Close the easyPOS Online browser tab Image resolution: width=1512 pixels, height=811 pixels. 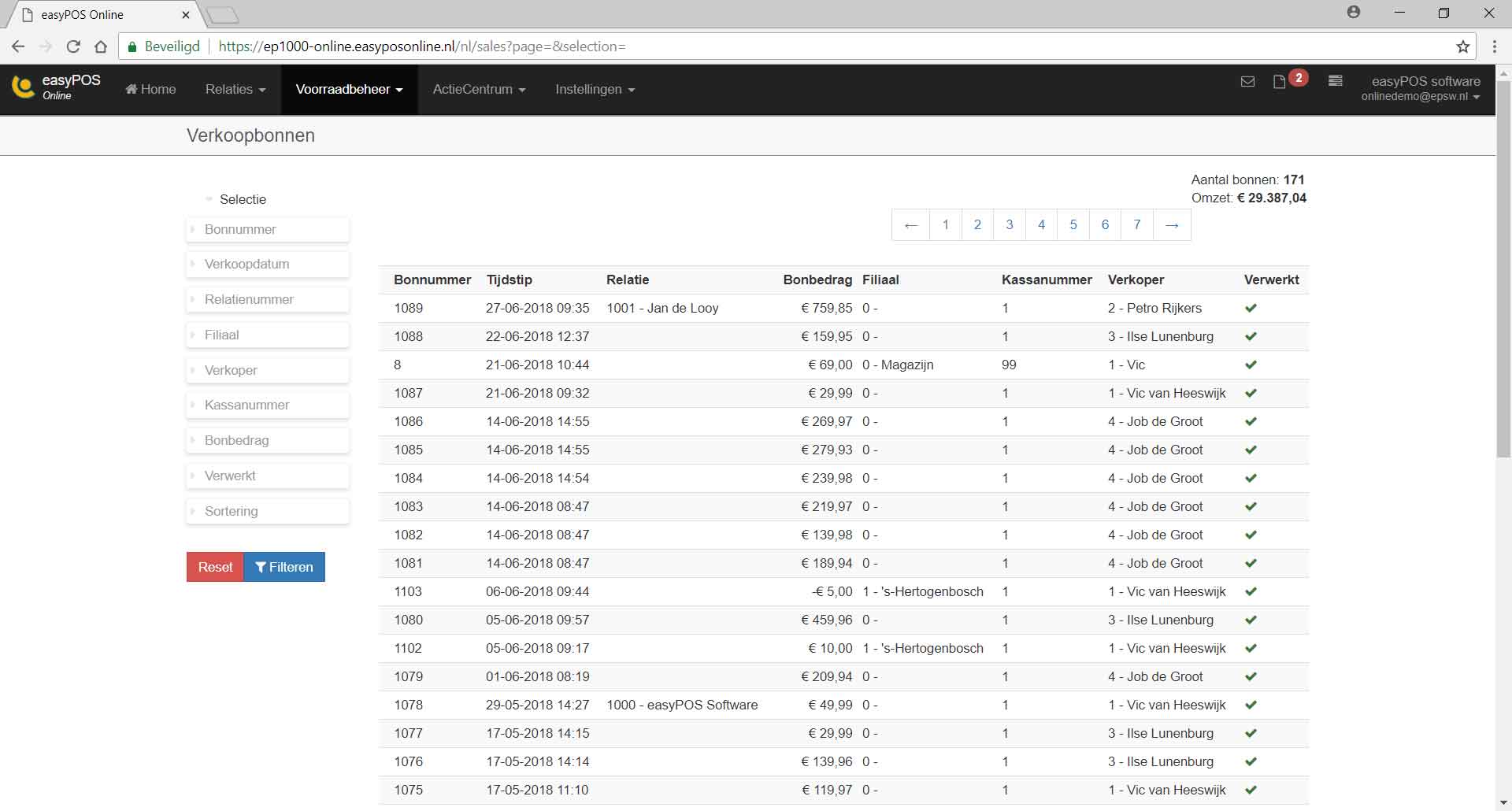186,15
